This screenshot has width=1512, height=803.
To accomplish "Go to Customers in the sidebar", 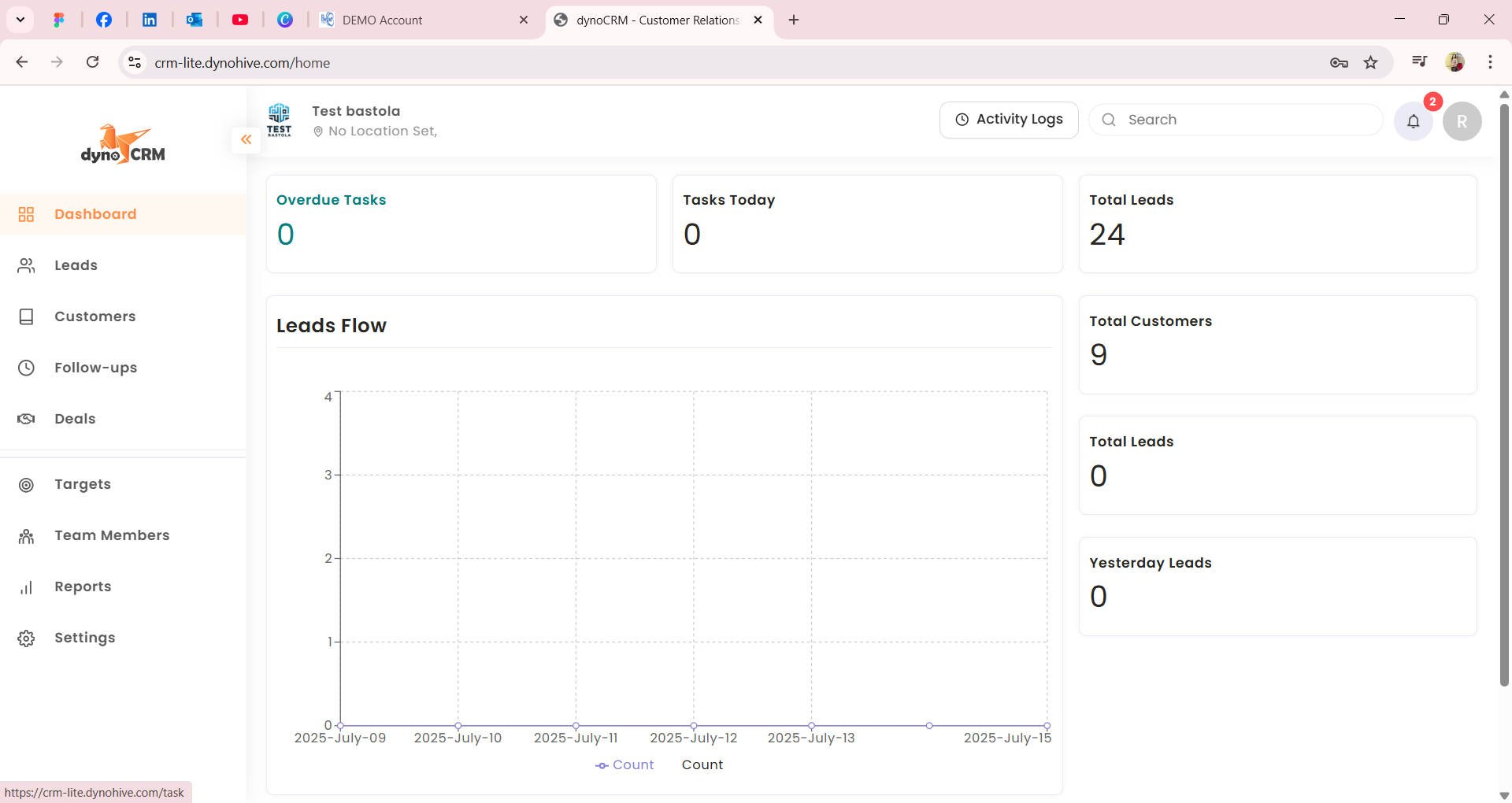I will pyautogui.click(x=94, y=316).
